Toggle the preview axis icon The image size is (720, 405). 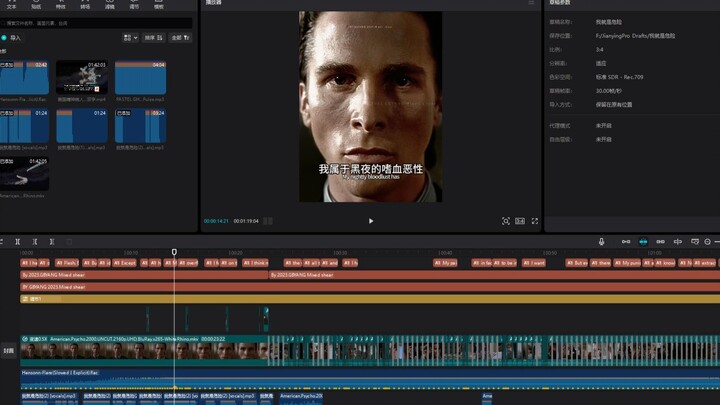pyautogui.click(x=678, y=242)
